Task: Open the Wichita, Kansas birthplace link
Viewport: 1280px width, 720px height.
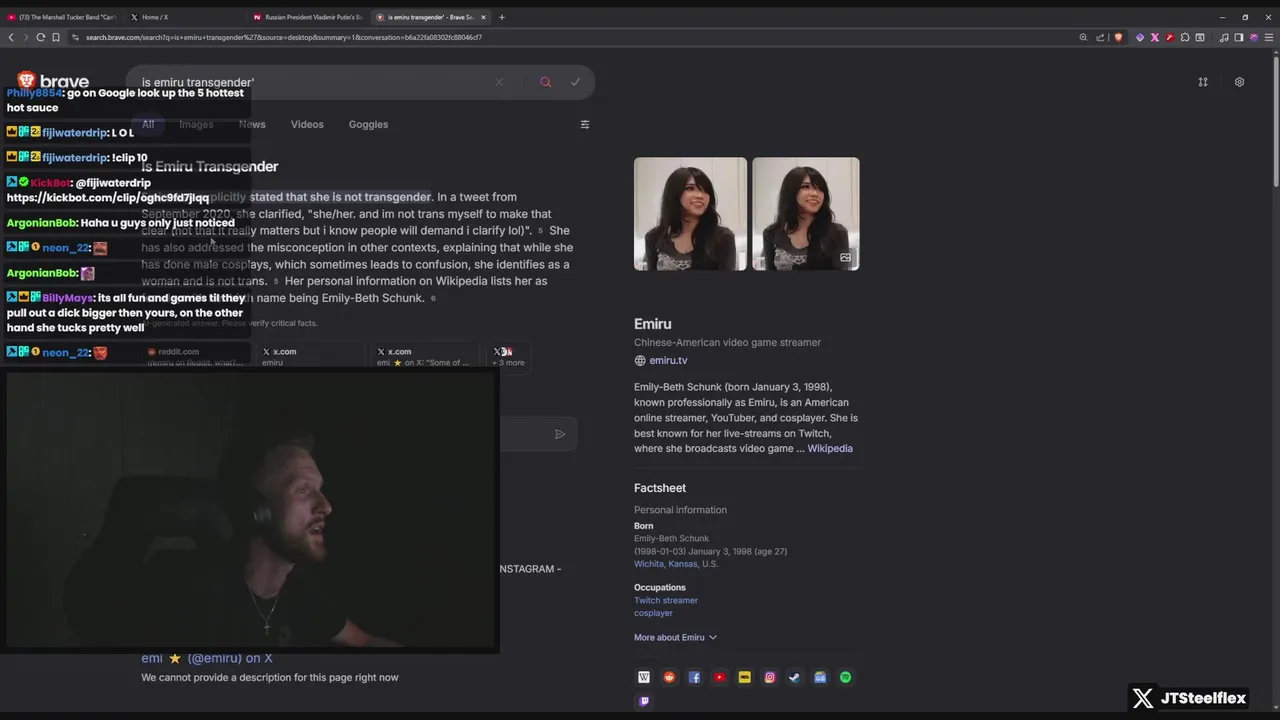Action: pyautogui.click(x=666, y=564)
